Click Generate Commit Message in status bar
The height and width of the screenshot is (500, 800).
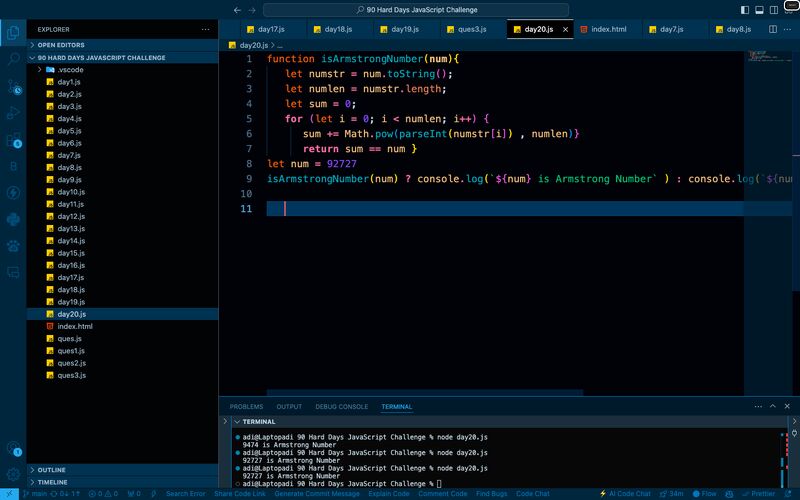(317, 494)
